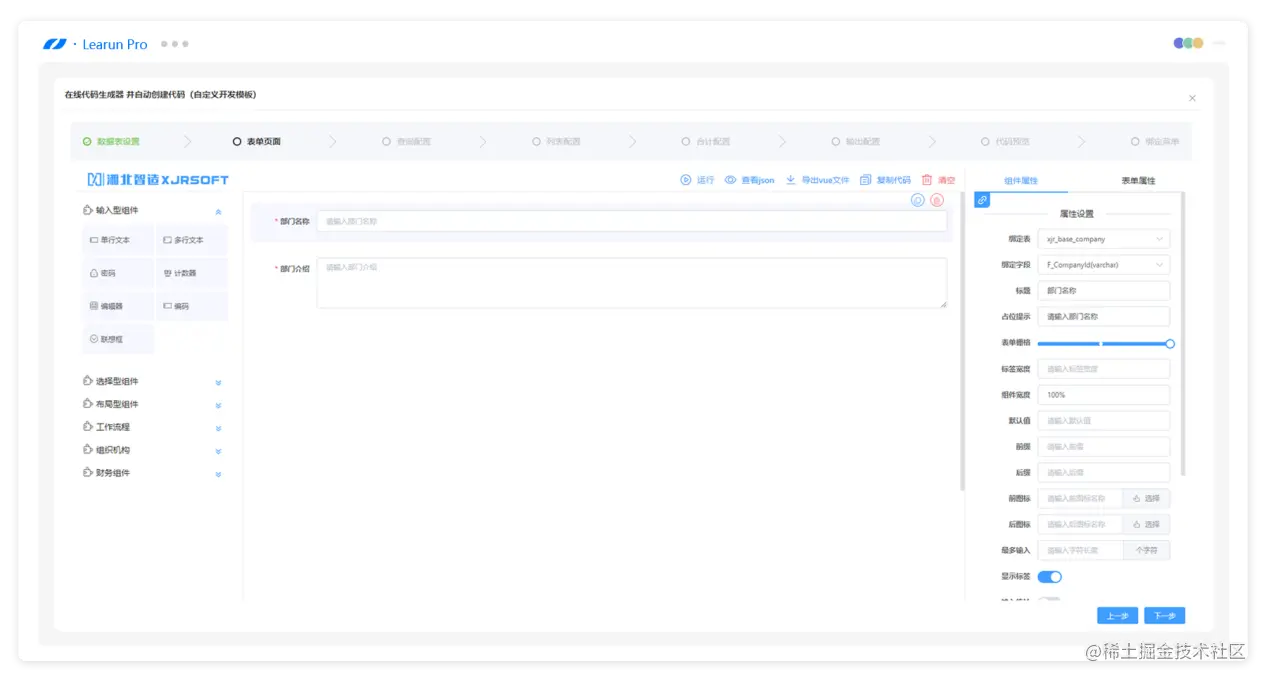Click the properties panel vertical scrollbar
This screenshot has width=1266, height=682.
(1183, 333)
